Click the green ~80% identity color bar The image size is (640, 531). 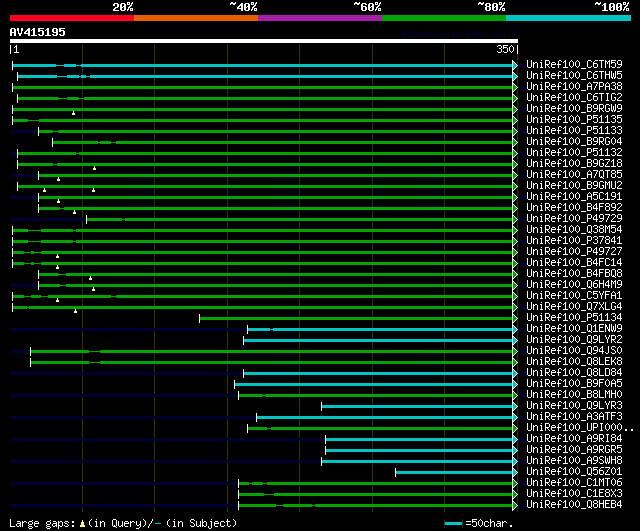(x=444, y=18)
